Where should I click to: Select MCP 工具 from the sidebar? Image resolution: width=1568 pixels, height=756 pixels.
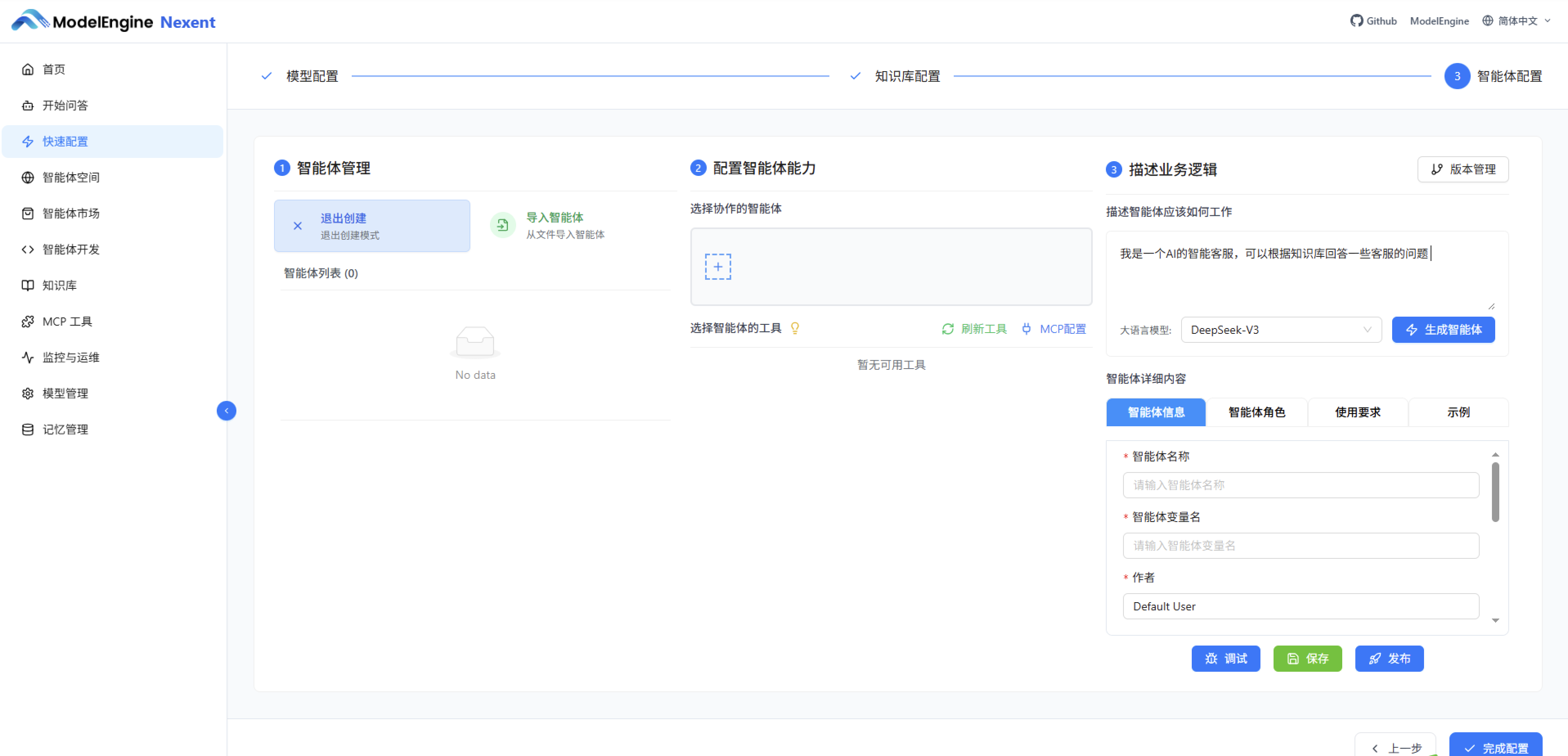tap(67, 321)
